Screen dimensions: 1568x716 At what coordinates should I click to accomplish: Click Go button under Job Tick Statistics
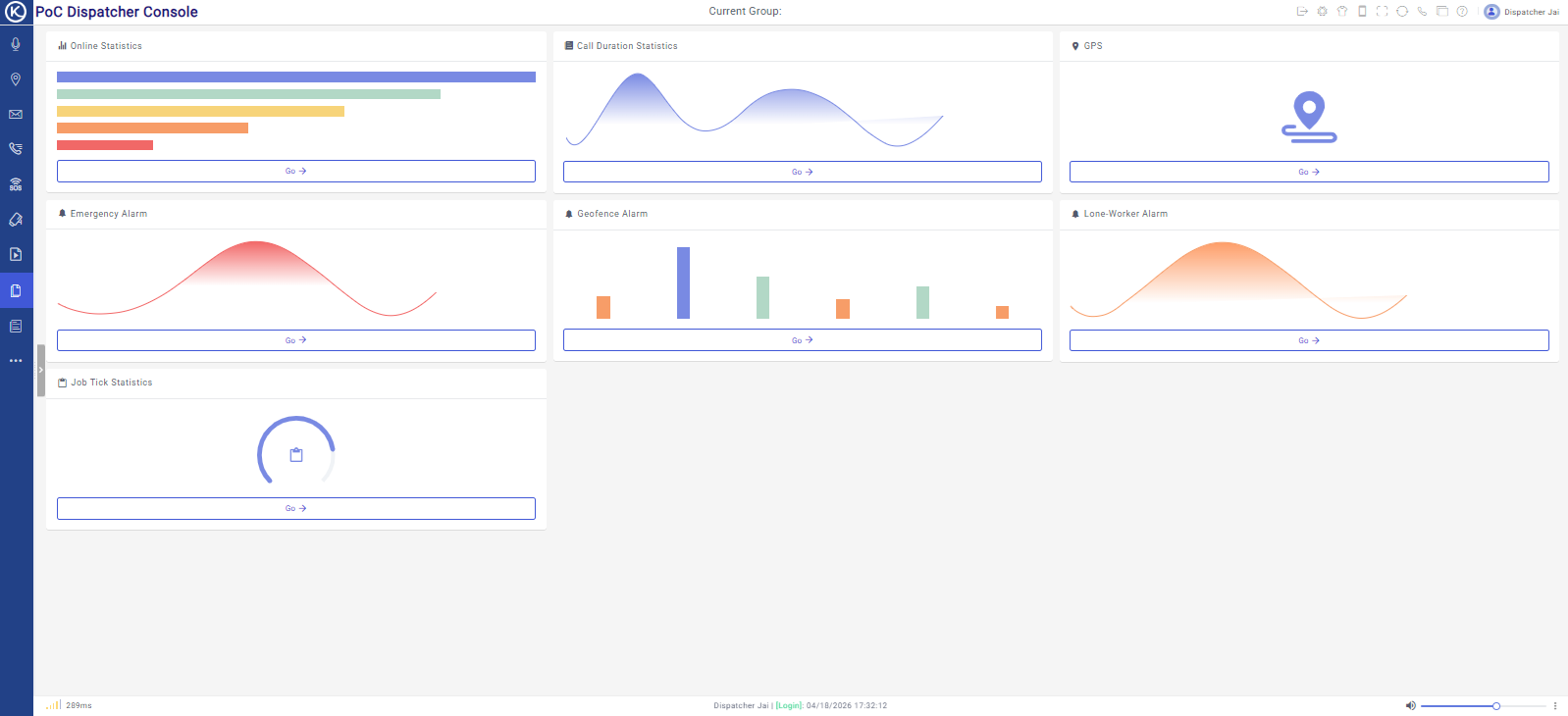pyautogui.click(x=296, y=508)
